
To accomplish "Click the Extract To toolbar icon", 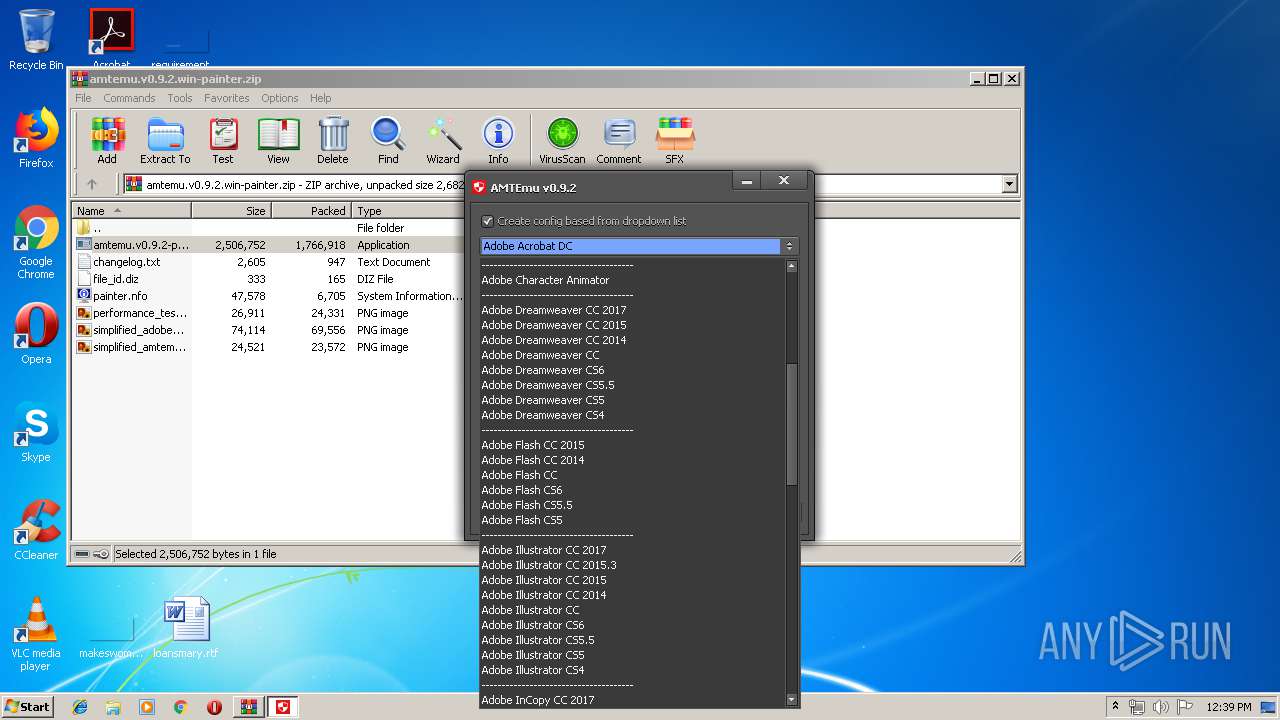I will click(x=165, y=140).
